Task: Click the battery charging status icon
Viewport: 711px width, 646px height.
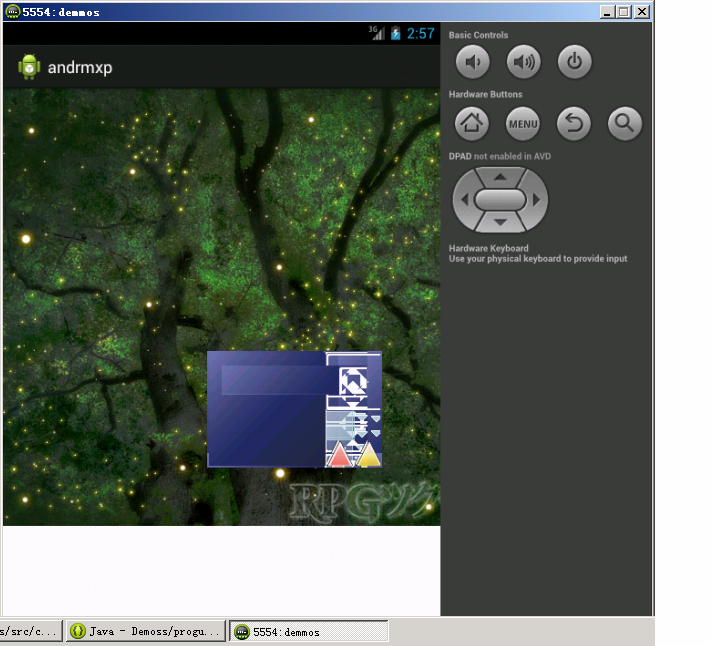Action: (x=396, y=34)
